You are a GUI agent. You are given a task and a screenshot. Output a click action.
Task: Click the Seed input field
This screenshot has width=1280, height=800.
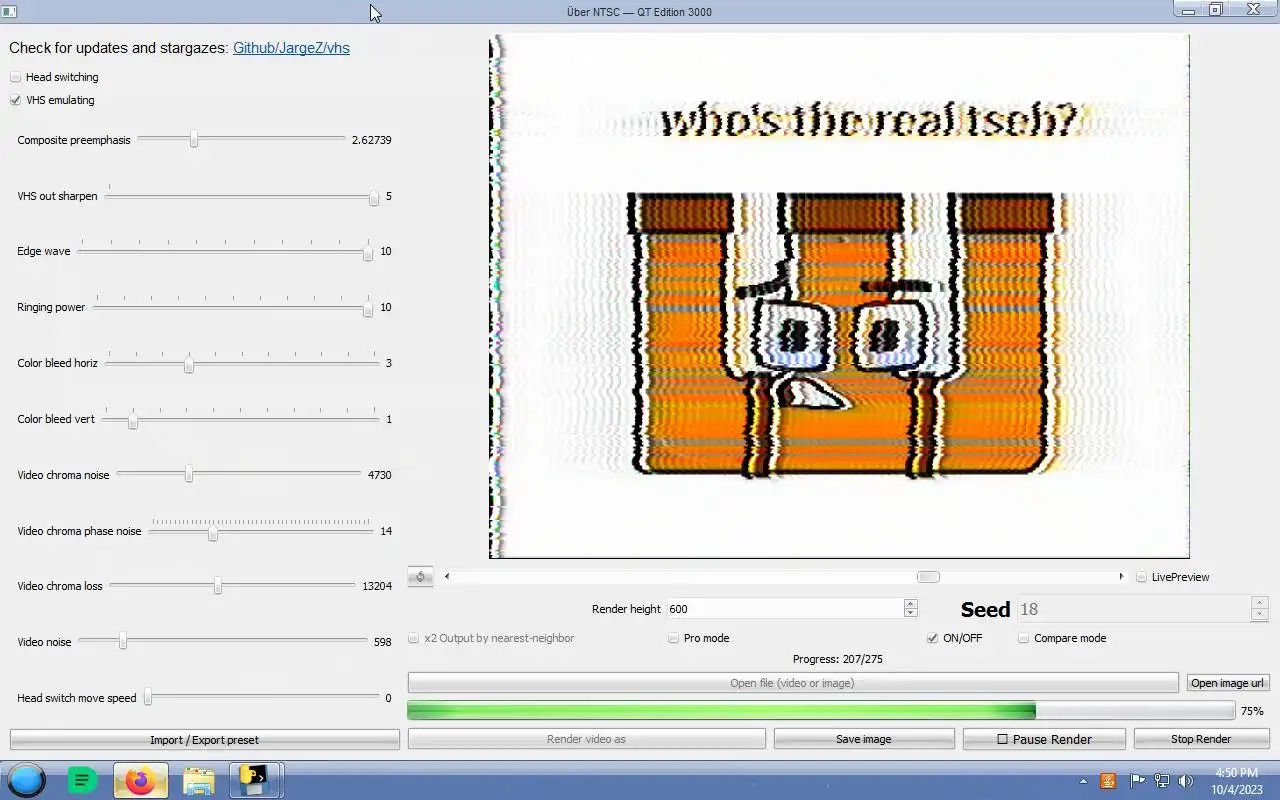(x=1133, y=609)
